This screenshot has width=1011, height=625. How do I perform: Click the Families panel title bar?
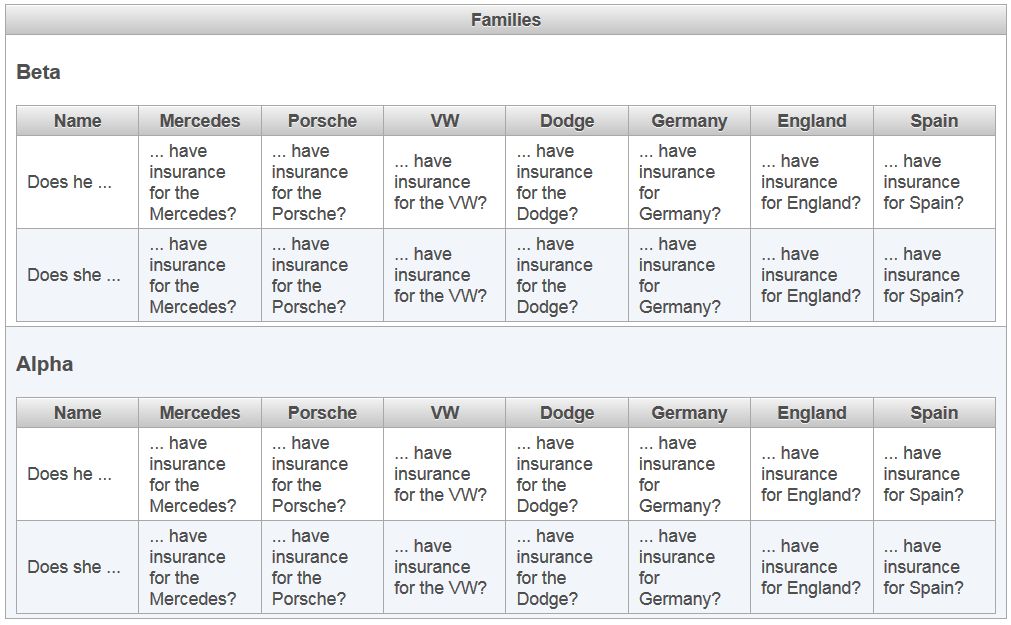pyautogui.click(x=505, y=20)
